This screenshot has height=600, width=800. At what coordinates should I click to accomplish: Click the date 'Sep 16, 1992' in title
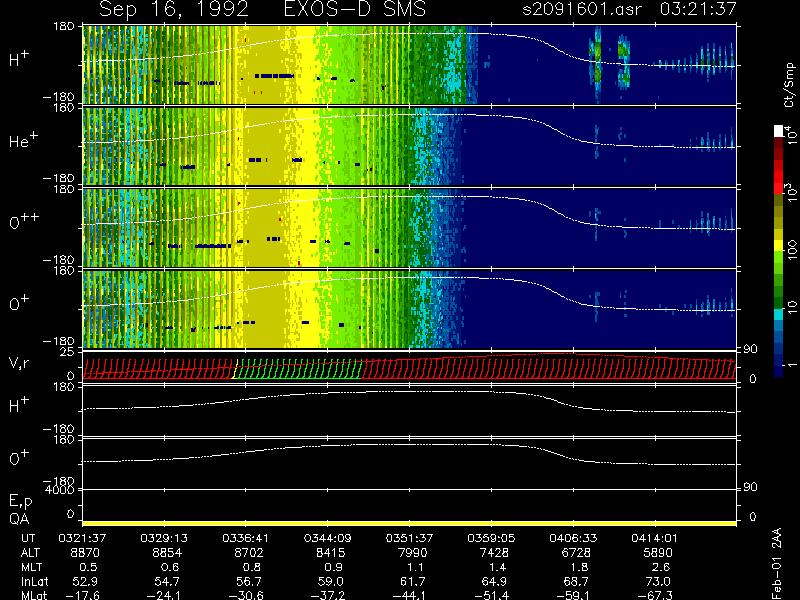173,9
